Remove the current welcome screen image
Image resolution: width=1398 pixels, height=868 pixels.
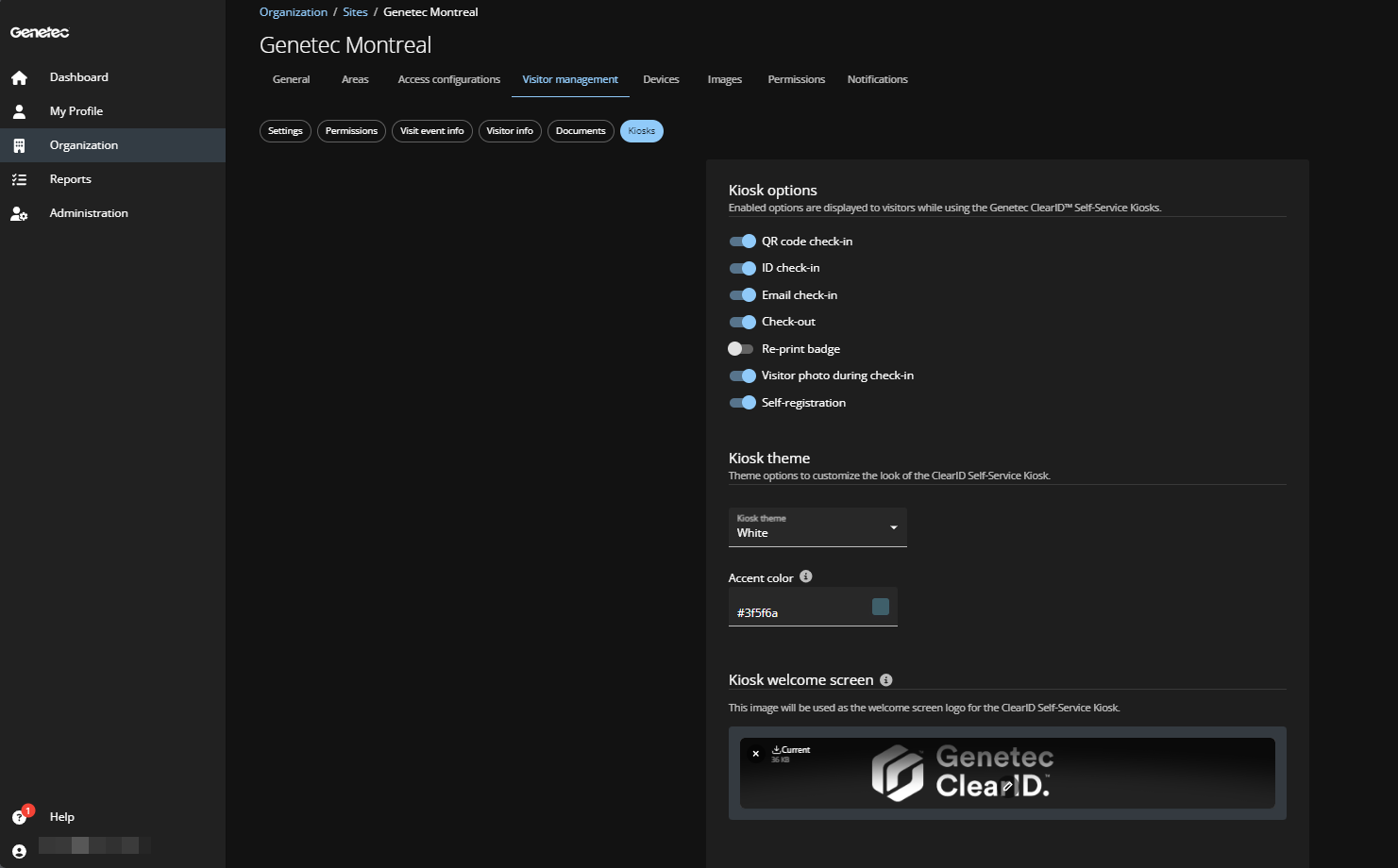pyautogui.click(x=755, y=753)
